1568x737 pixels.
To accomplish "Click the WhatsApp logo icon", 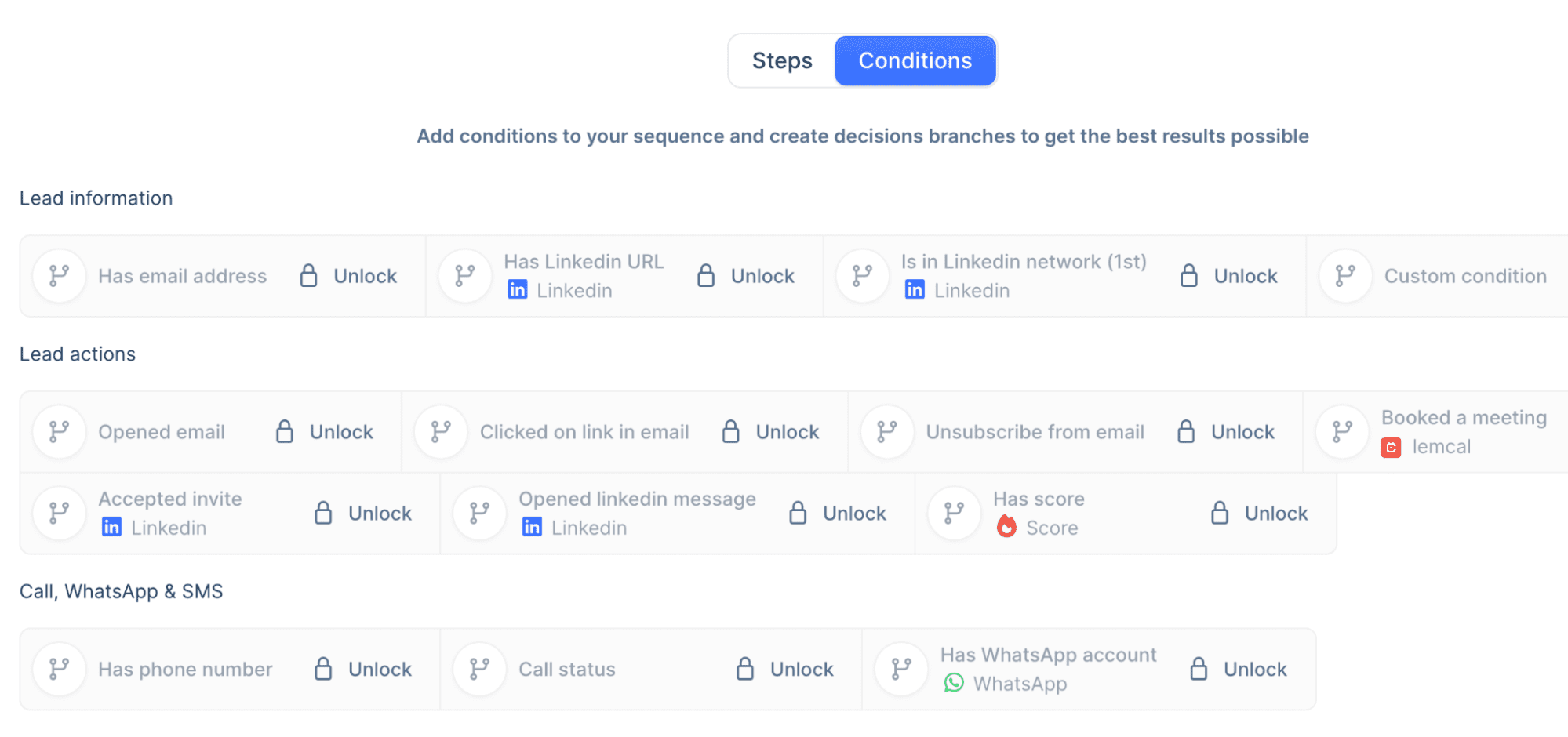I will (x=954, y=684).
